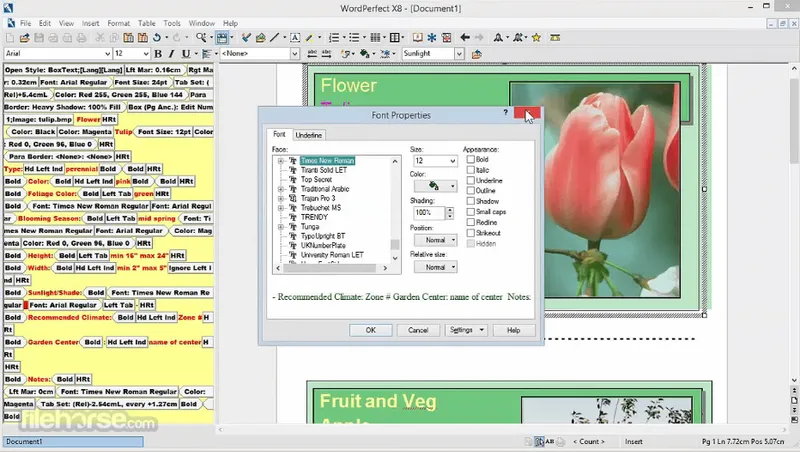Click the Cut scissors toolbar icon
The image size is (800, 452).
pyautogui.click(x=100, y=38)
